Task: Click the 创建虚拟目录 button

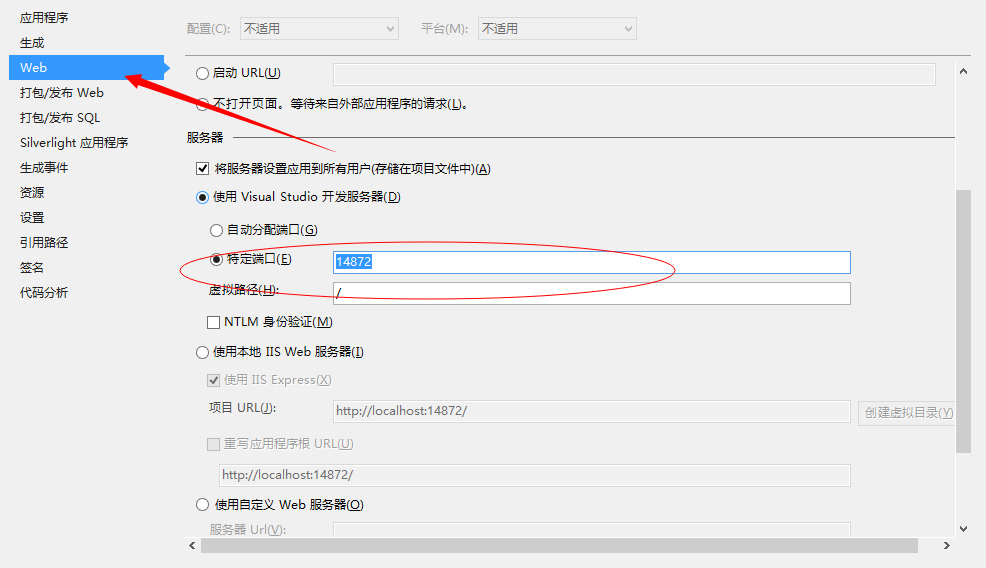Action: click(x=907, y=413)
